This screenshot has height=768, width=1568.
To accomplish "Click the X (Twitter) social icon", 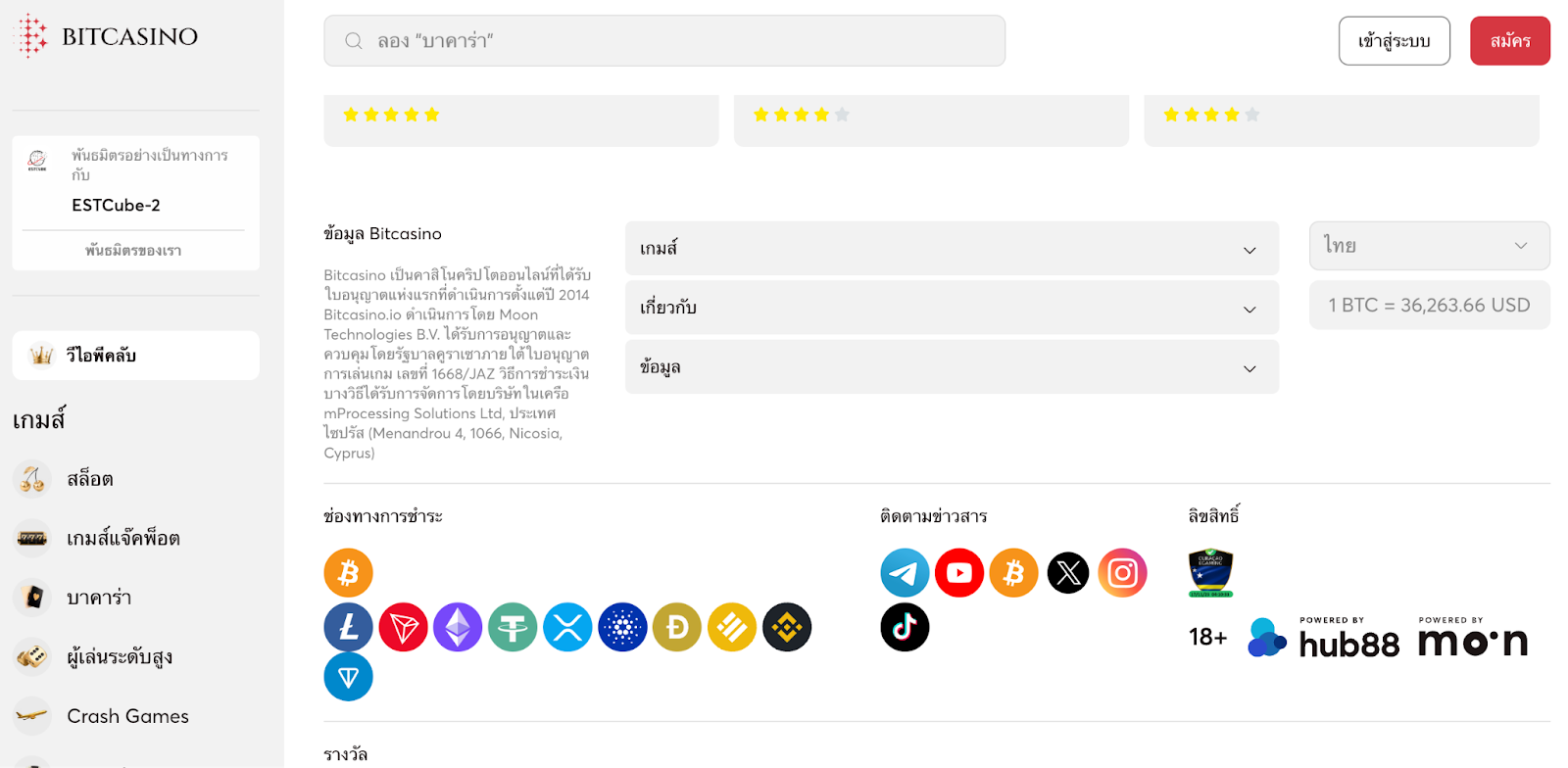I will click(x=1068, y=573).
